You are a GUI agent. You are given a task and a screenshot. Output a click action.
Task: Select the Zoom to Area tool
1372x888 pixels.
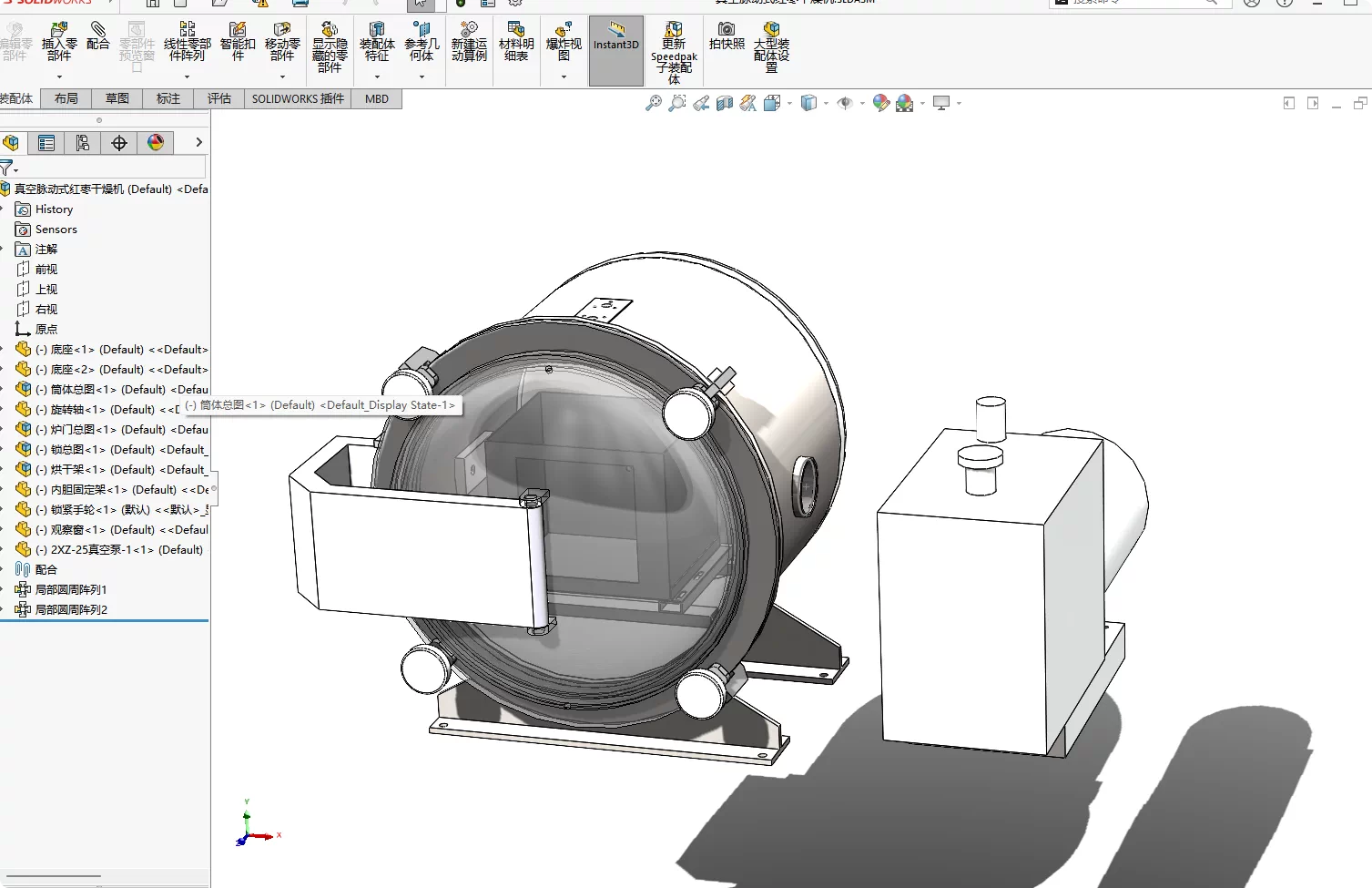[677, 103]
